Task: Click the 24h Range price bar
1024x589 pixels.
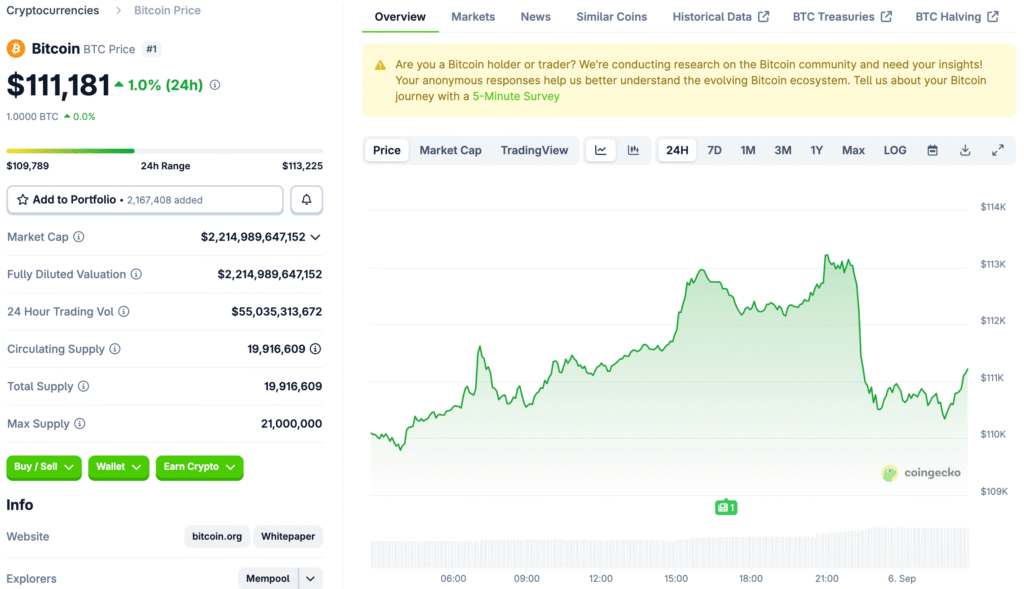Action: tap(165, 151)
